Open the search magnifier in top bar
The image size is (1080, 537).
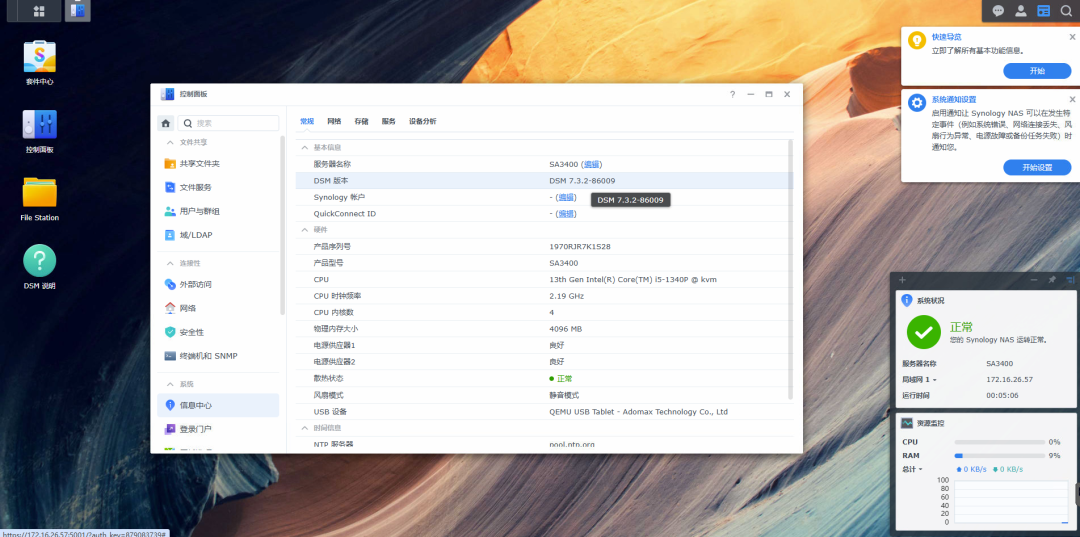(x=1066, y=11)
